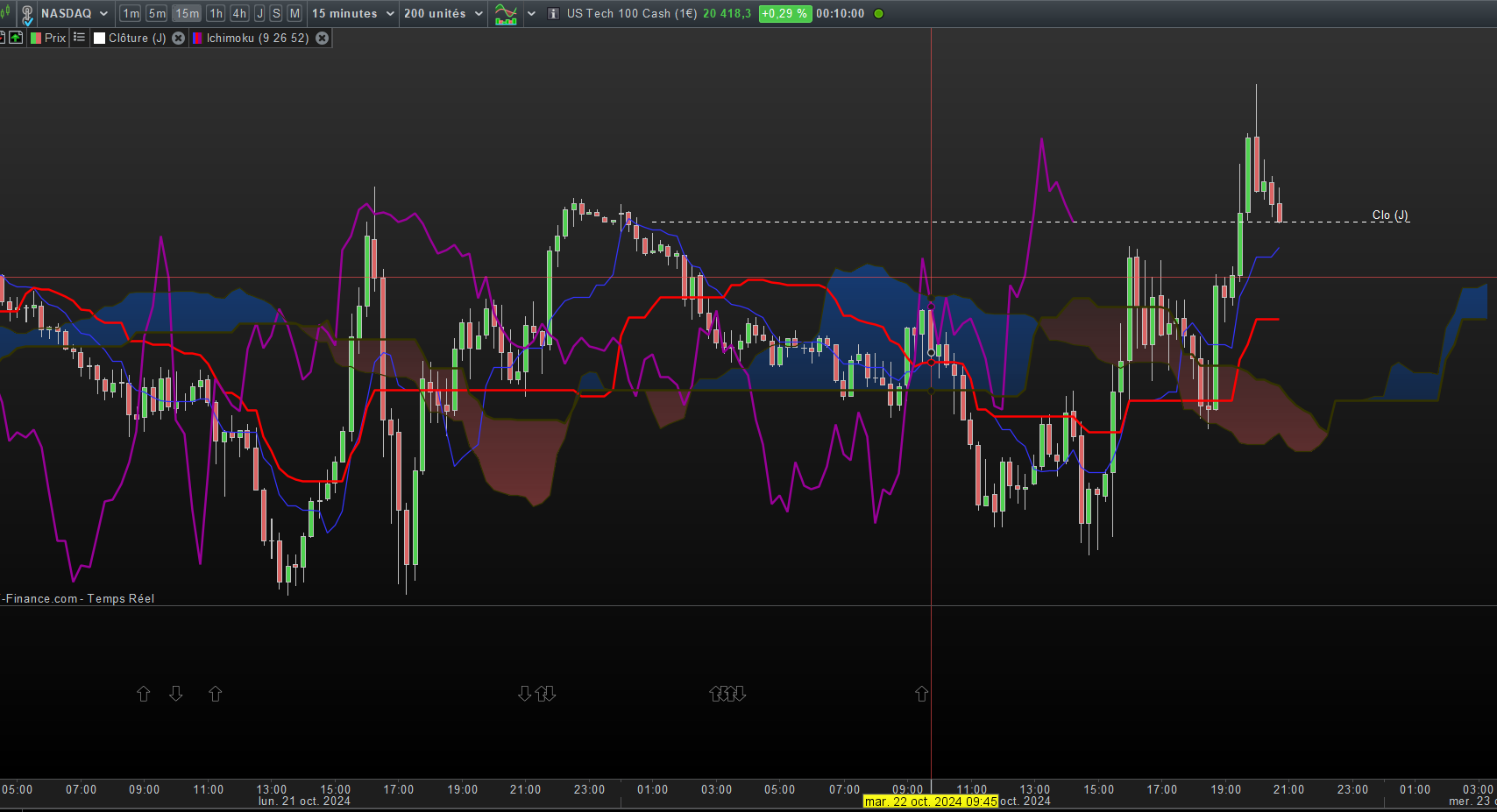Switch to the 1h timeframe

[216, 14]
